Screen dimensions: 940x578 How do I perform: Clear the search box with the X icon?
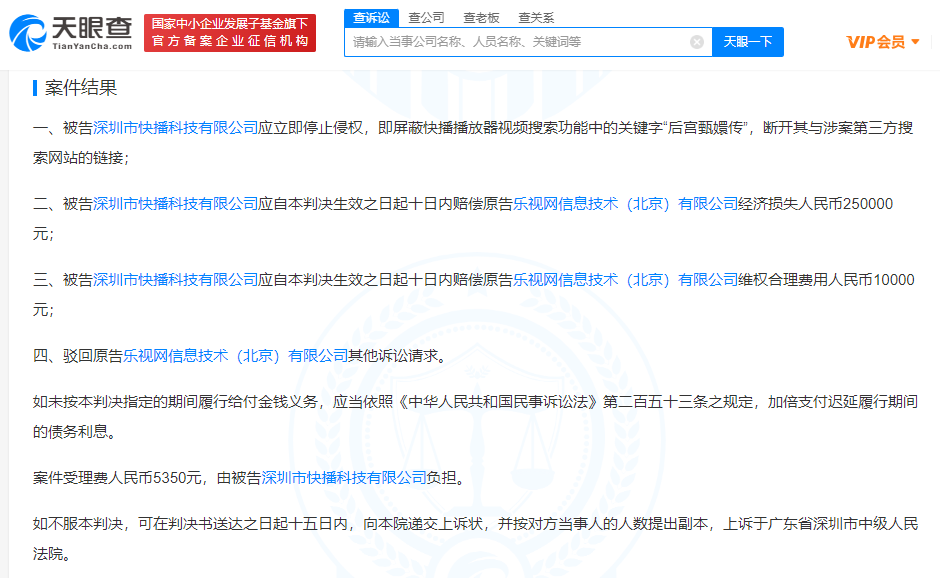pyautogui.click(x=697, y=42)
